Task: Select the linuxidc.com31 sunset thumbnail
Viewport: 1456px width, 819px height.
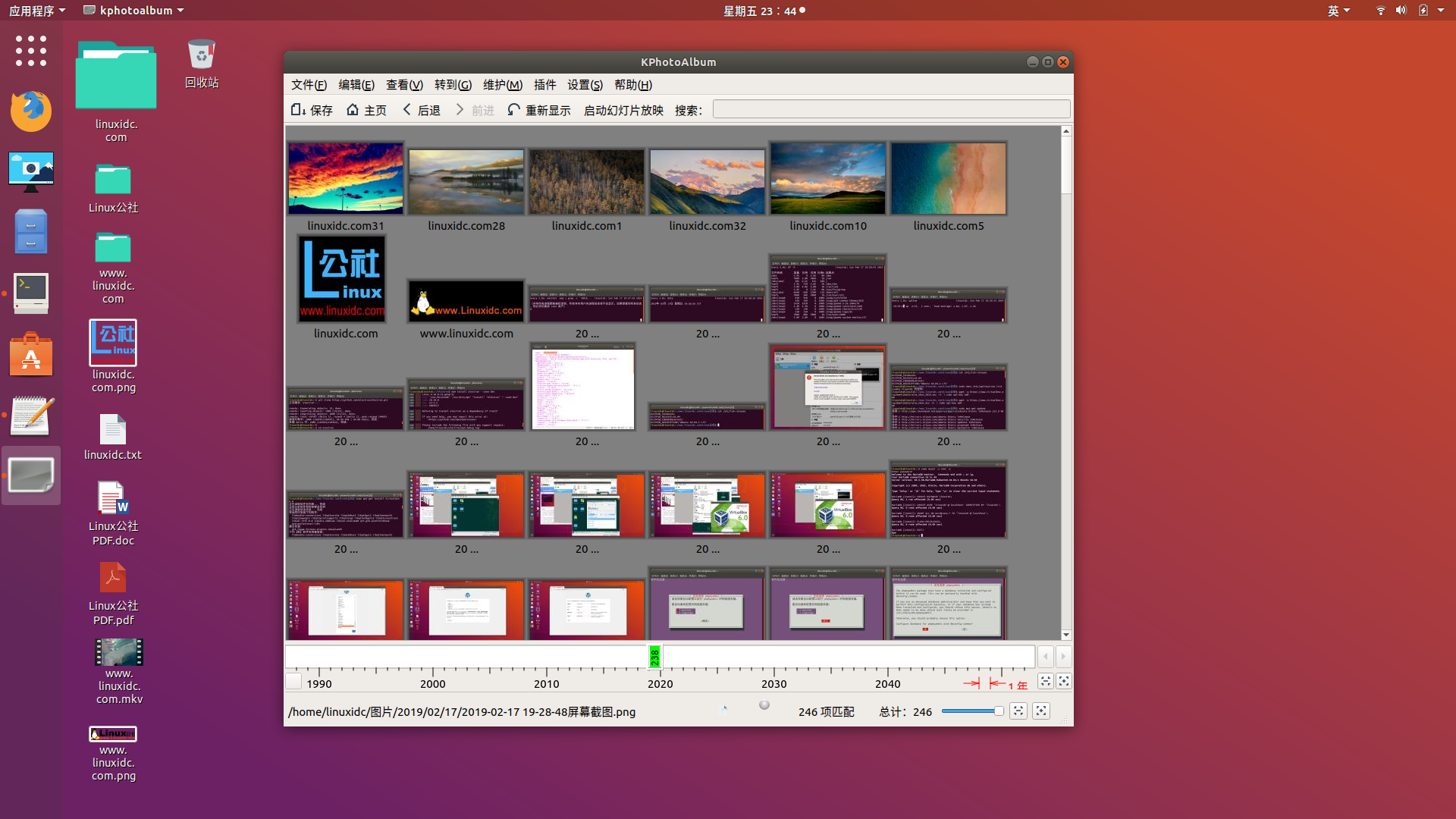Action: 346,179
